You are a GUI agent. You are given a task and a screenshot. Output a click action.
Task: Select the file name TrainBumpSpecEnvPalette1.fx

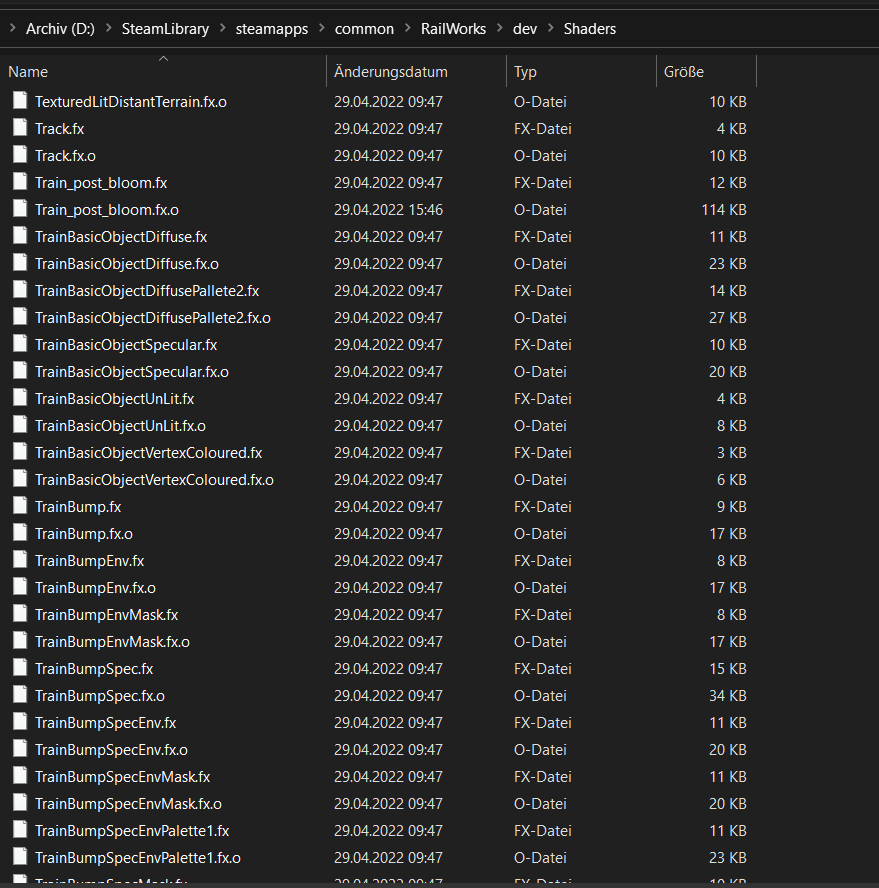[132, 831]
